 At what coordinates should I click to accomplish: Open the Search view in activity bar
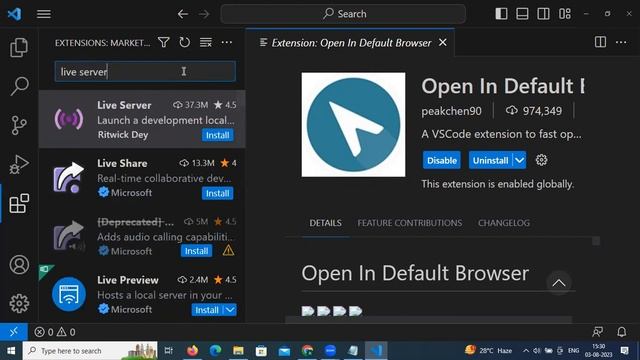(x=19, y=86)
